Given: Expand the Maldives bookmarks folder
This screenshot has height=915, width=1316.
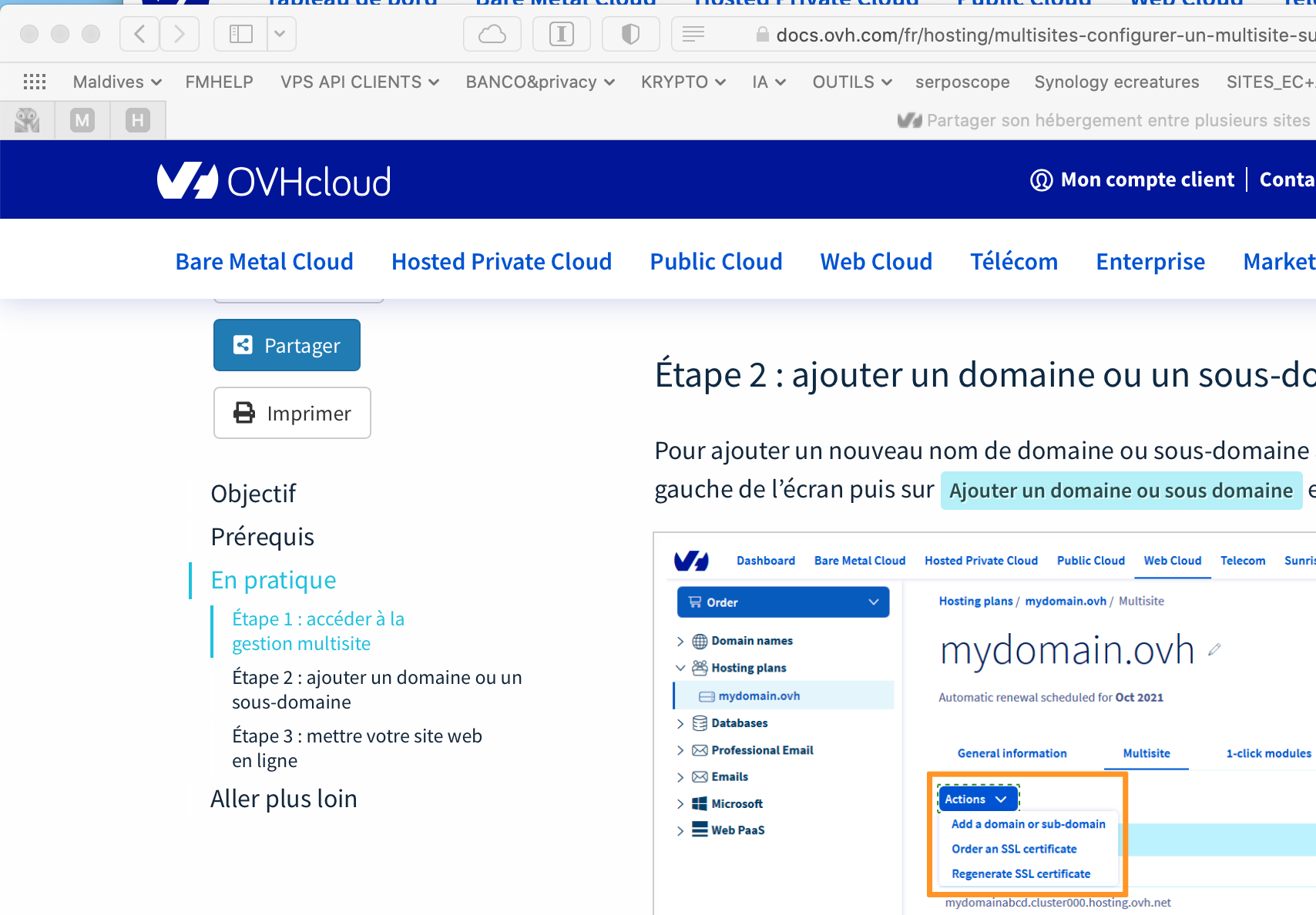Looking at the screenshot, I should pos(117,82).
